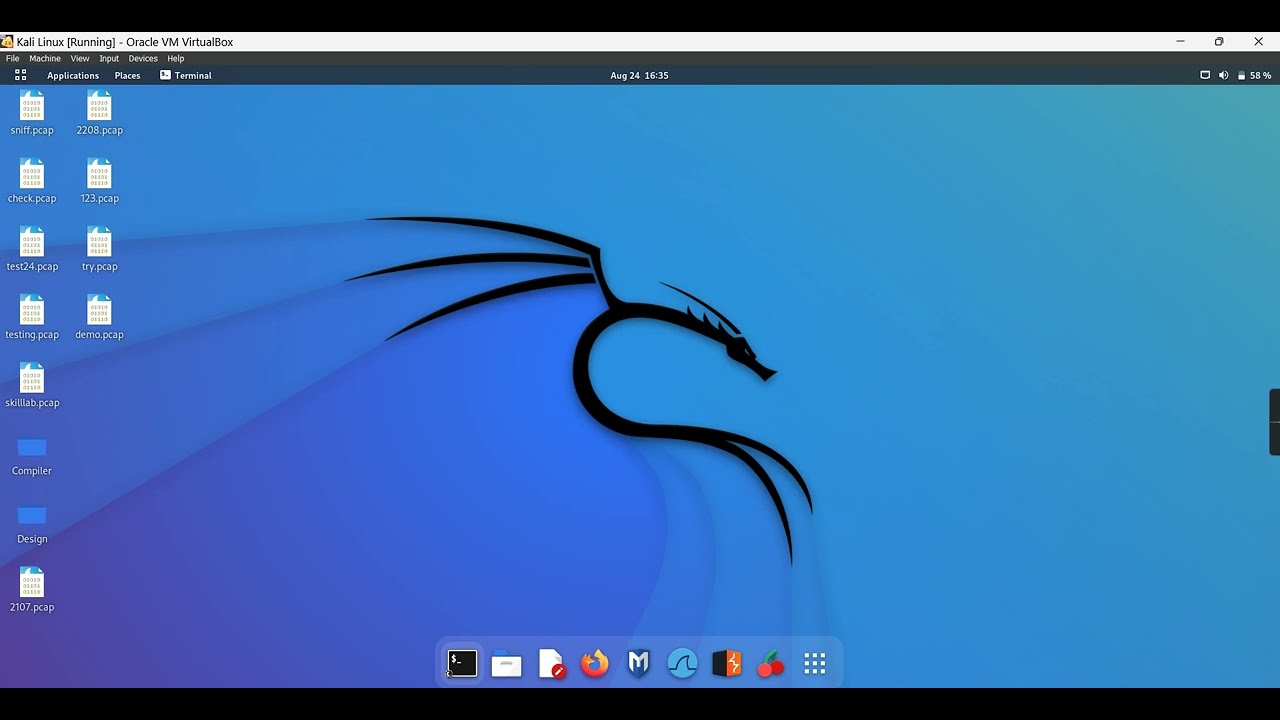
Task: Select the test24.pcap desktop file
Action: tap(32, 249)
